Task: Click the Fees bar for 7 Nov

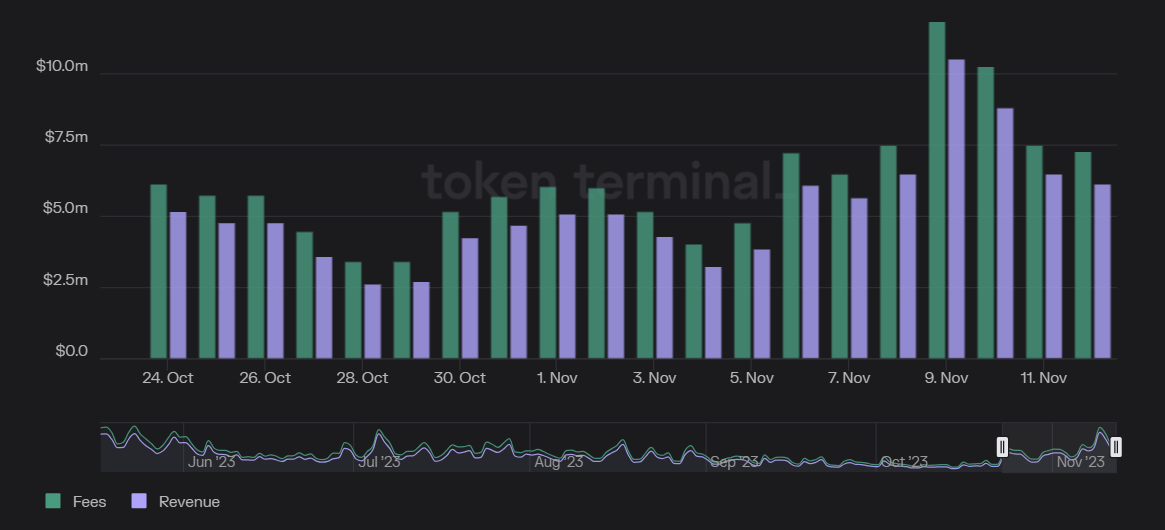Action: click(839, 266)
